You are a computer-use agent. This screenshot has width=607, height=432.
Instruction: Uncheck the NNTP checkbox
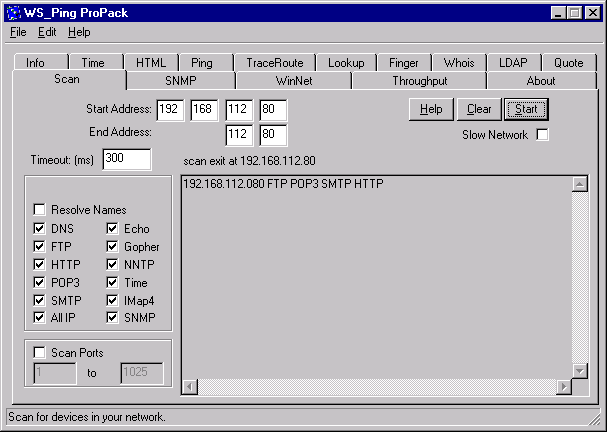(112, 264)
